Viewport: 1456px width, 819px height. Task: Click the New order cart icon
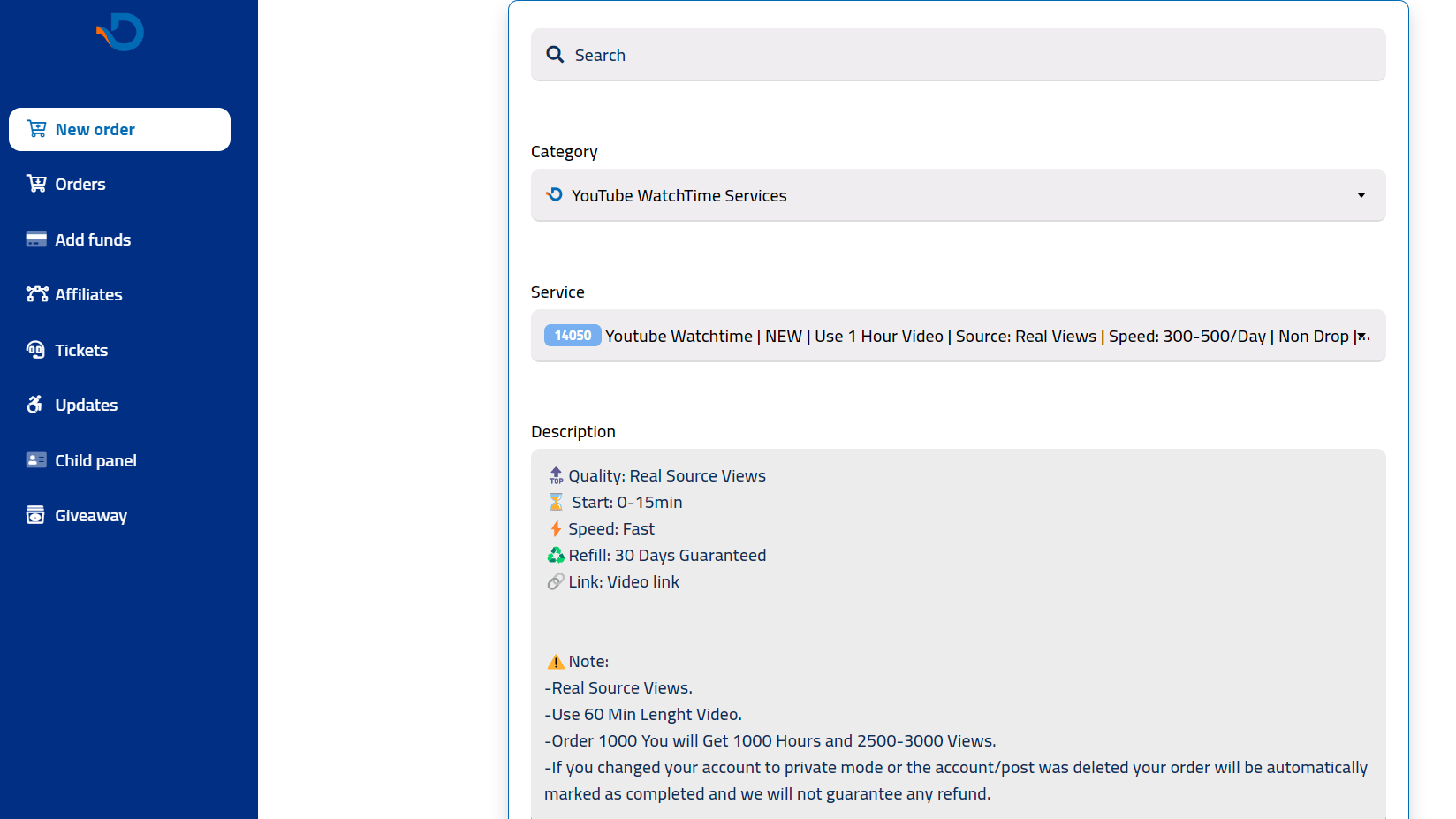(x=36, y=129)
